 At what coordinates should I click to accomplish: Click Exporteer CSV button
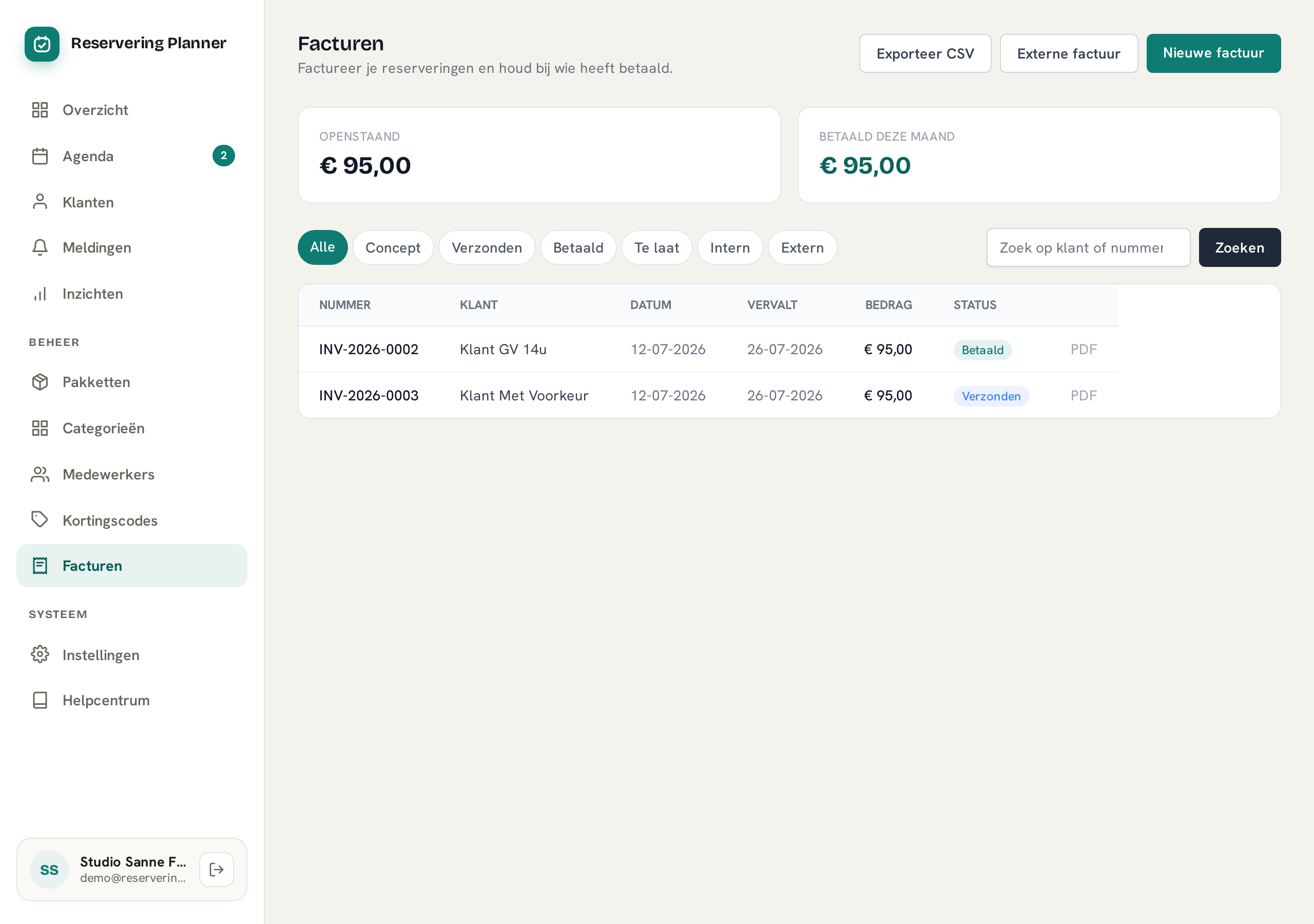(x=925, y=53)
